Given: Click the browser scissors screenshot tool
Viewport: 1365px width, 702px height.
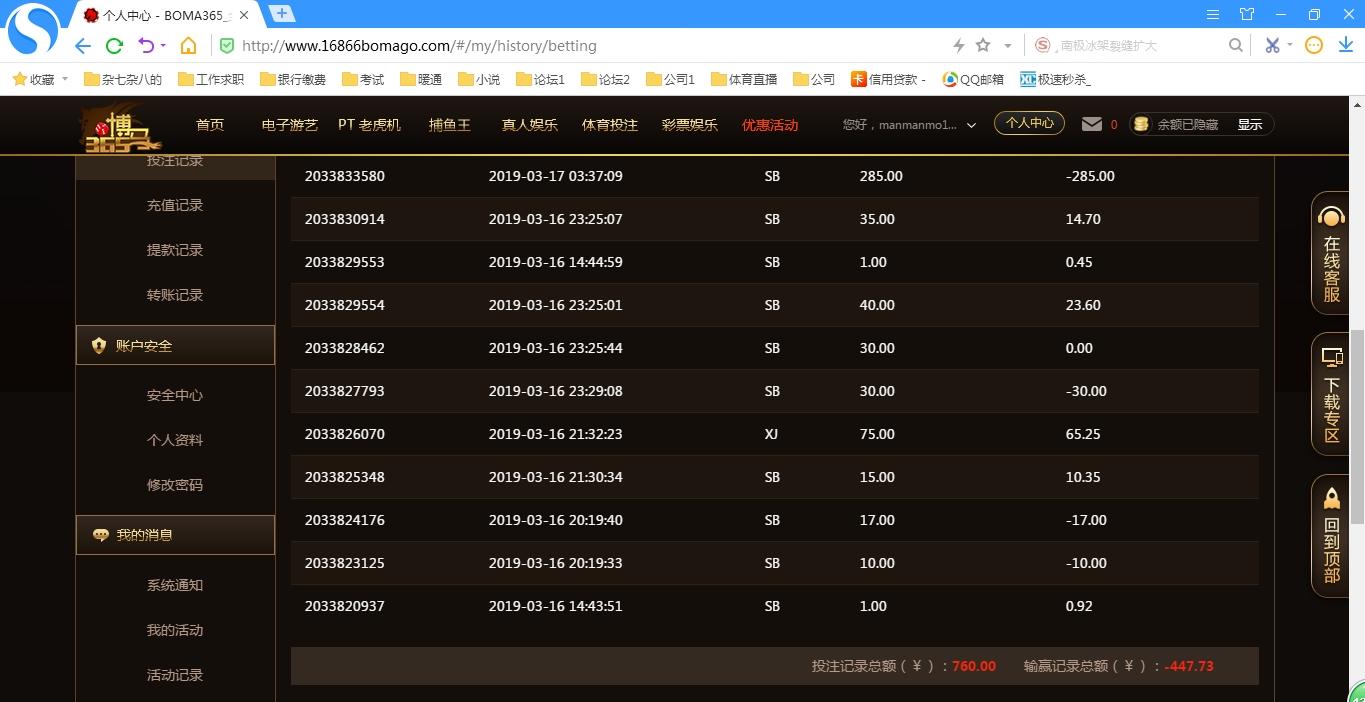Looking at the screenshot, I should coord(1272,45).
